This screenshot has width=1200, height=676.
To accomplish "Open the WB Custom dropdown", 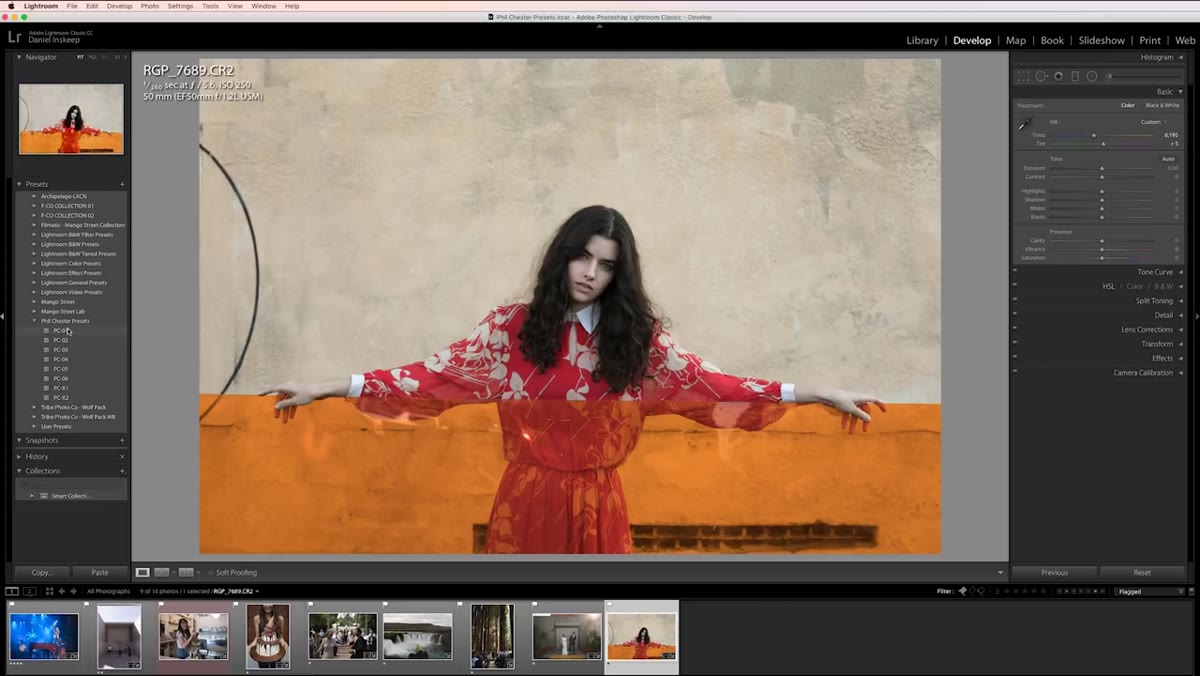I will [1154, 122].
